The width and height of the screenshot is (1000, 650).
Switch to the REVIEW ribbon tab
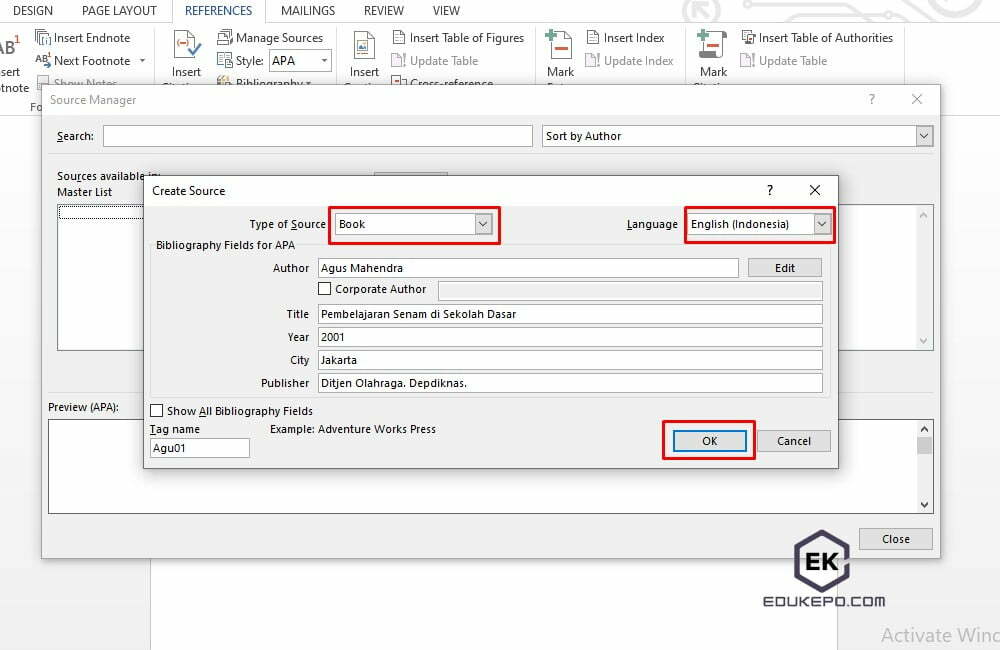click(x=383, y=11)
